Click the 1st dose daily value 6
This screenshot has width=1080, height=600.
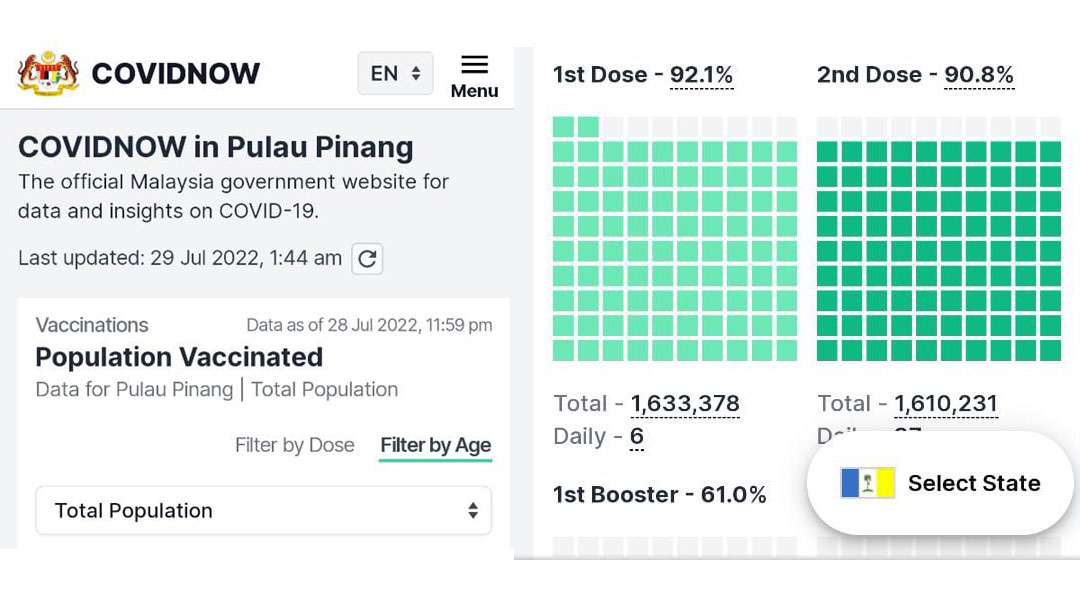(x=636, y=436)
